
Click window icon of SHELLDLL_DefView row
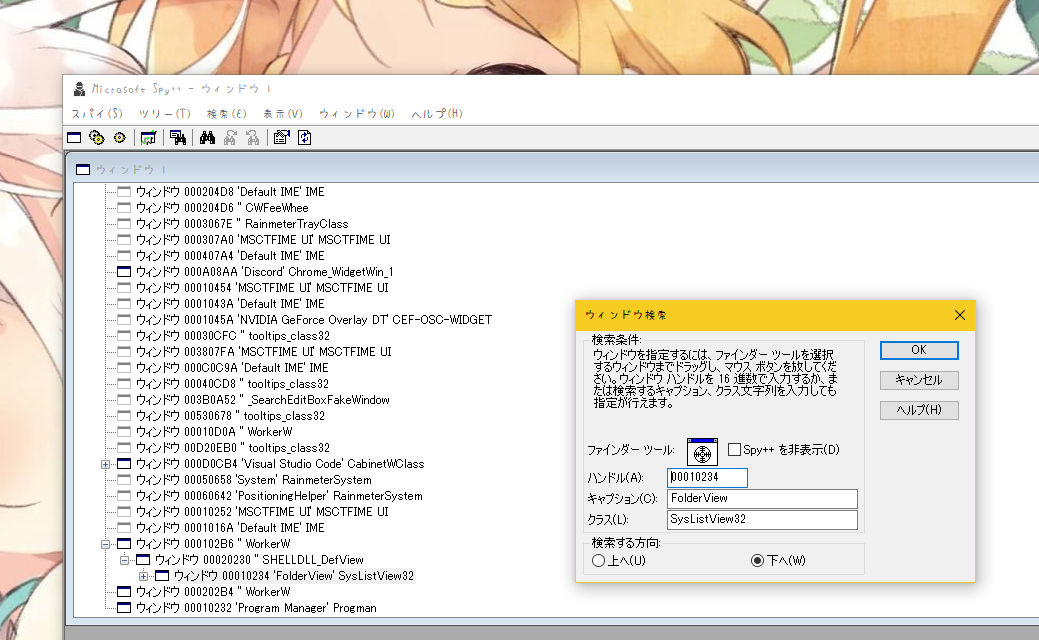pos(143,560)
